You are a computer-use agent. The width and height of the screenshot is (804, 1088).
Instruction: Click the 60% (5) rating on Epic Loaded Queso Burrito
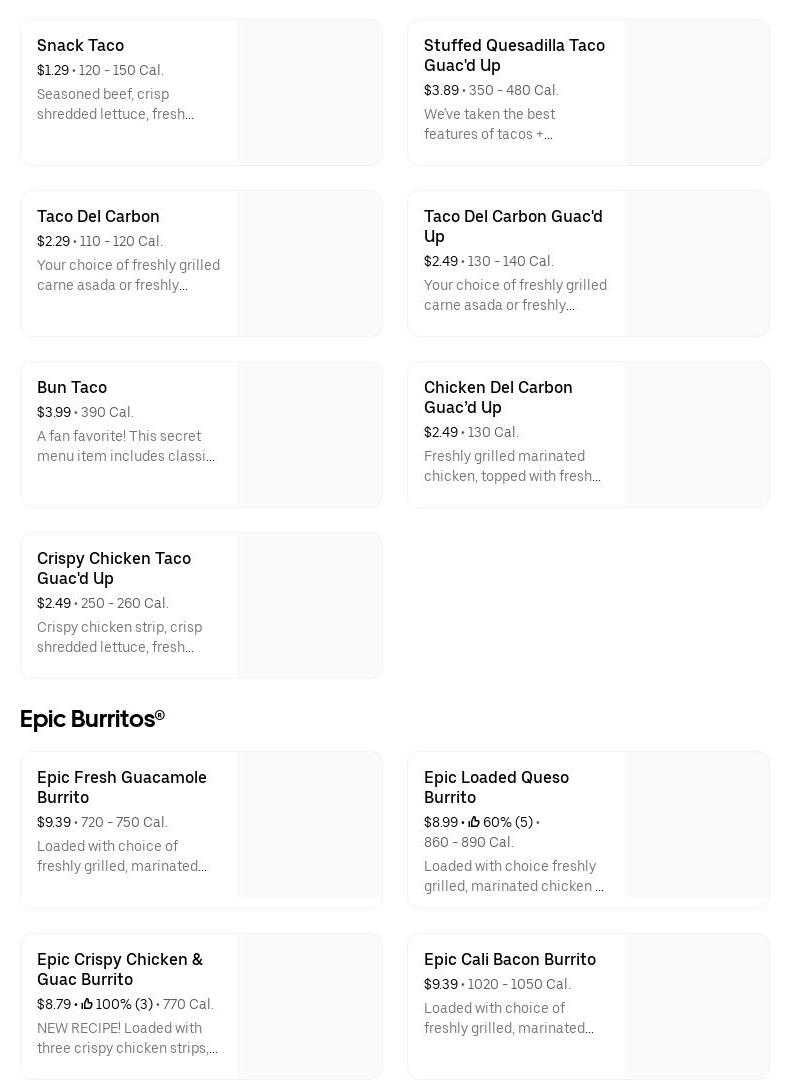pos(508,822)
